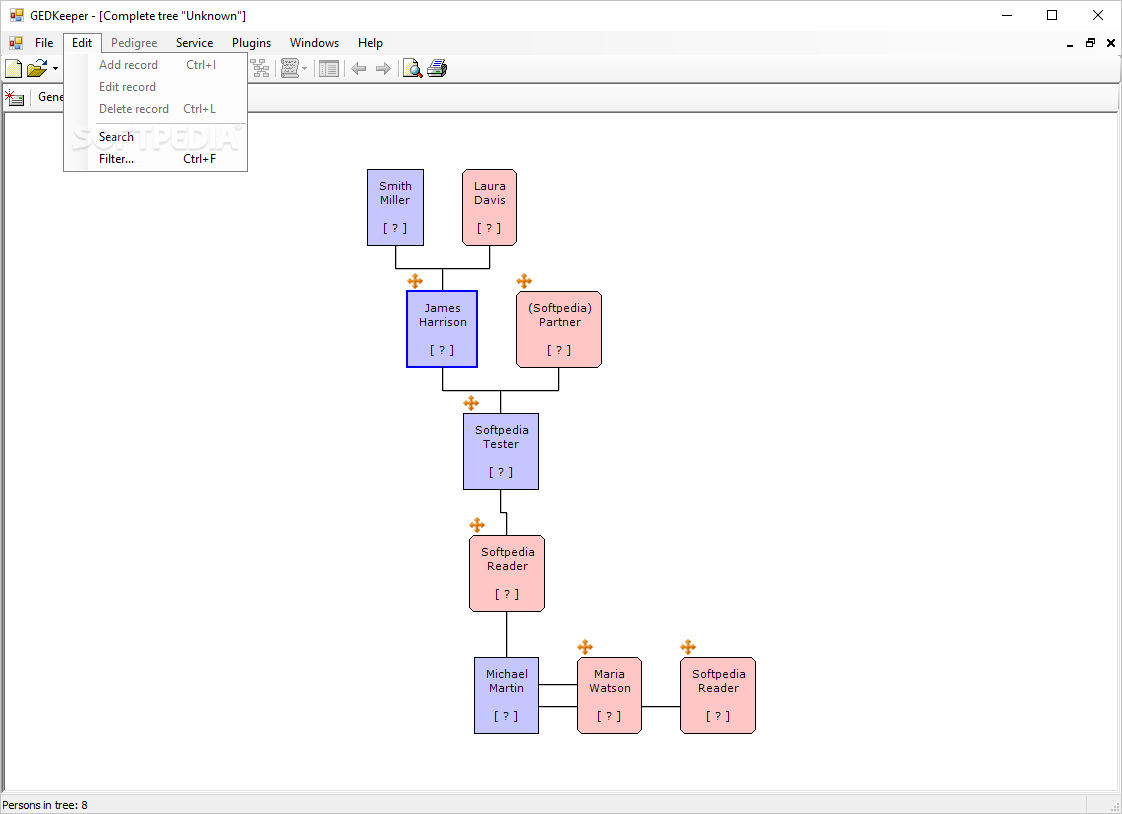Click the GEDKeeper document icon in the menu bar
Screen dimensions: 1122x814
pos(15,43)
